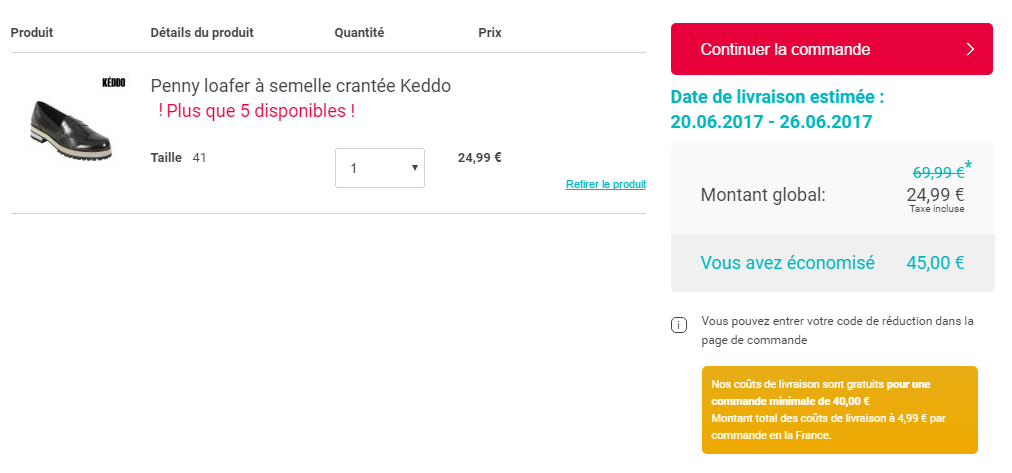Click the Vous avez économisé savings row

[x=832, y=263]
